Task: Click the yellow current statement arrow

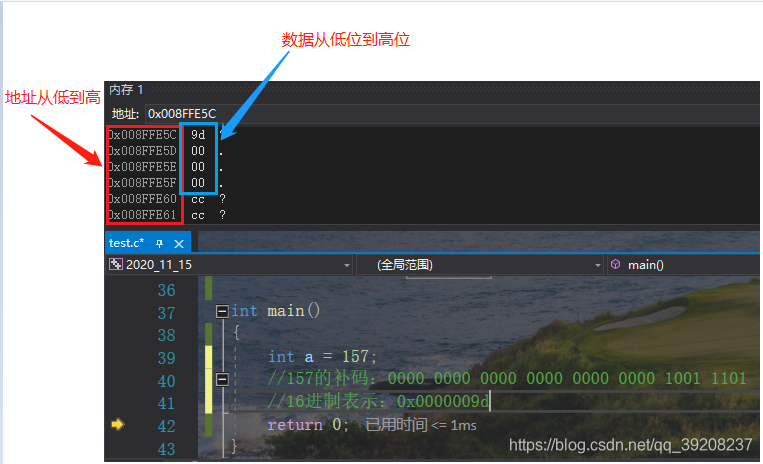Action: coord(117,424)
